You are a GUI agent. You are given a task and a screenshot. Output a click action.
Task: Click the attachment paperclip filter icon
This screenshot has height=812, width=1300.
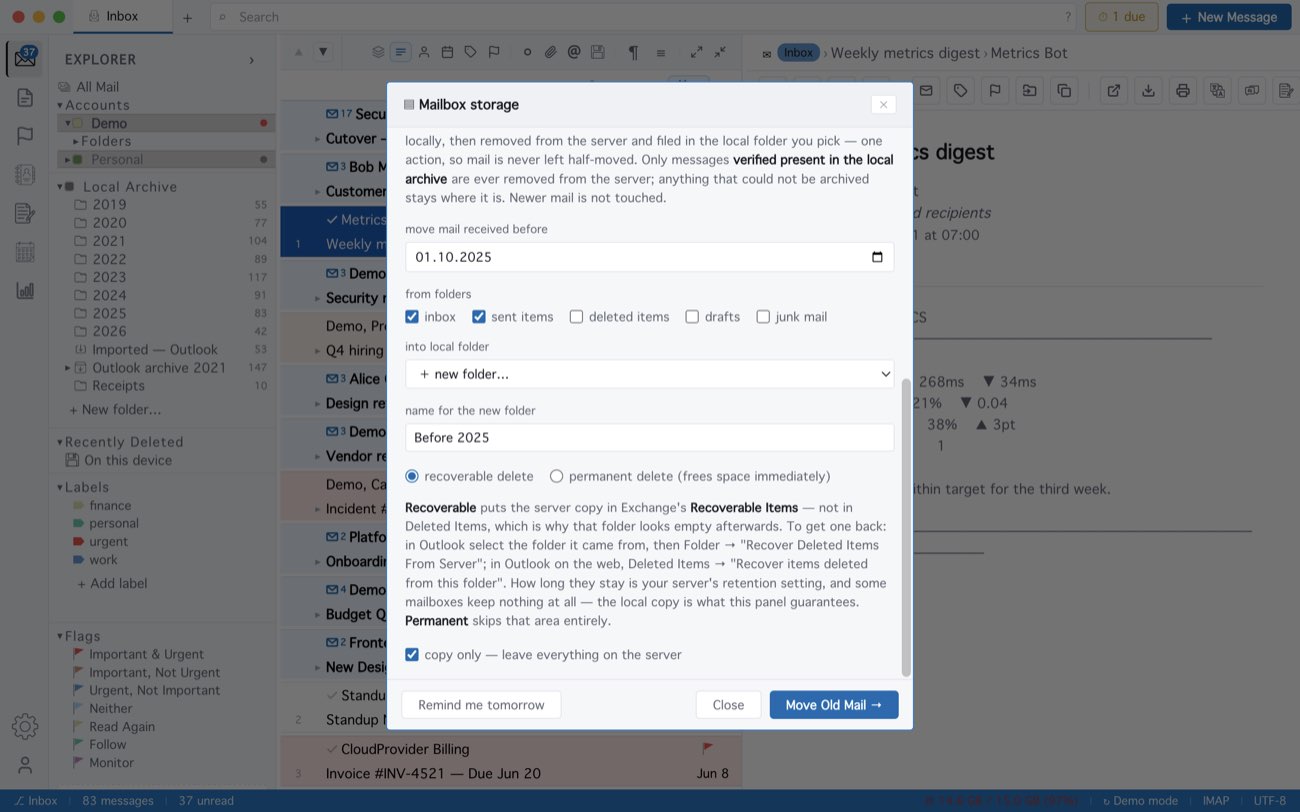click(x=550, y=52)
